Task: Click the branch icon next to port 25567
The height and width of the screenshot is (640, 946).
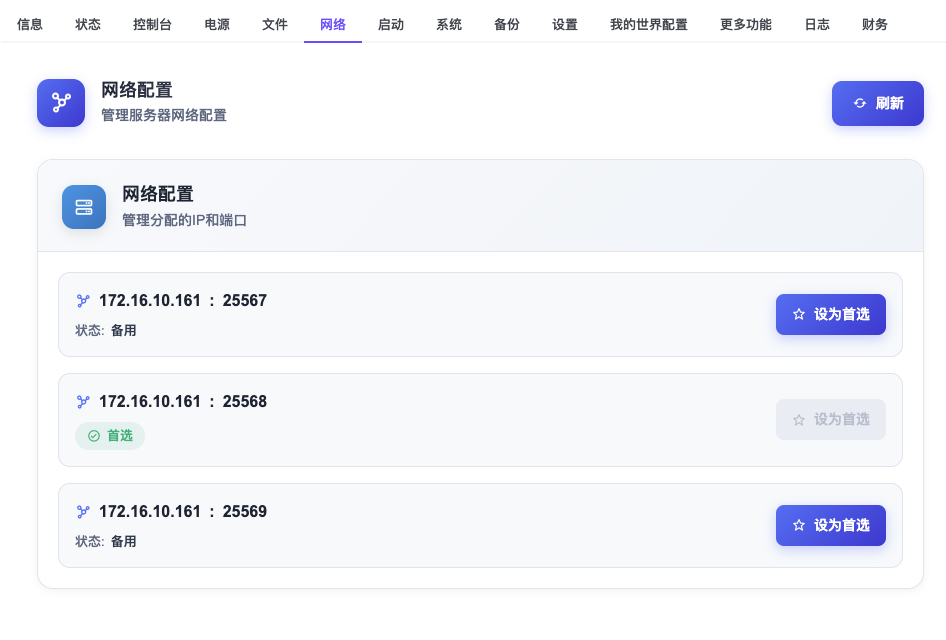Action: pos(83,300)
